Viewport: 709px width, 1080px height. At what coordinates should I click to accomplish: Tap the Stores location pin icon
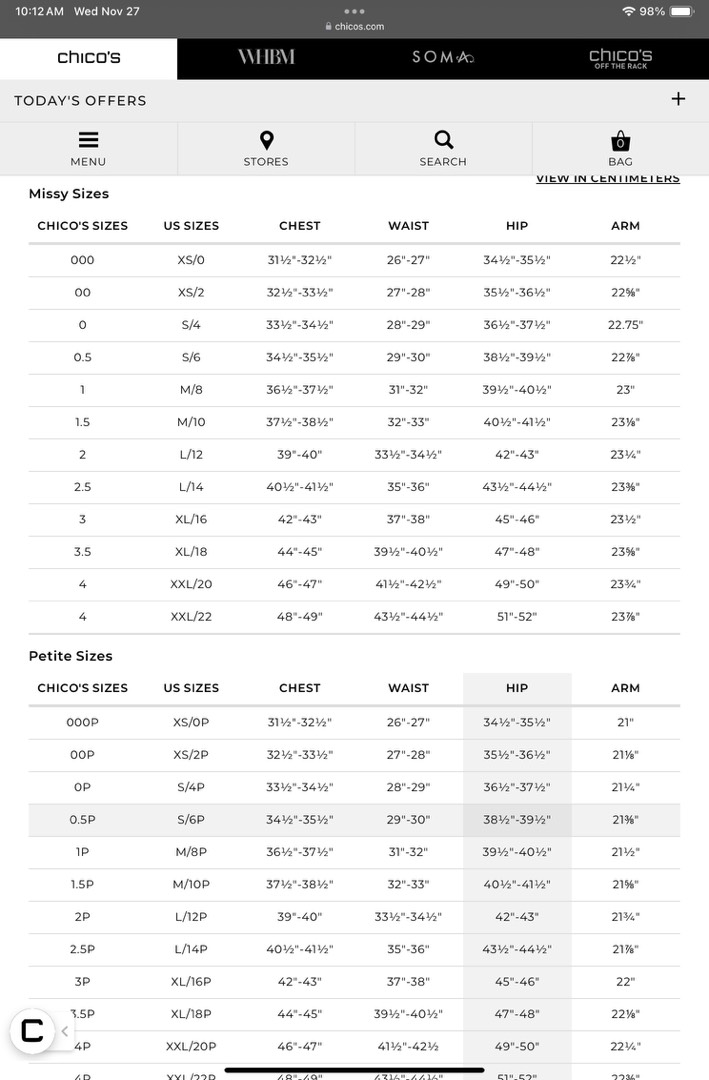(x=266, y=141)
